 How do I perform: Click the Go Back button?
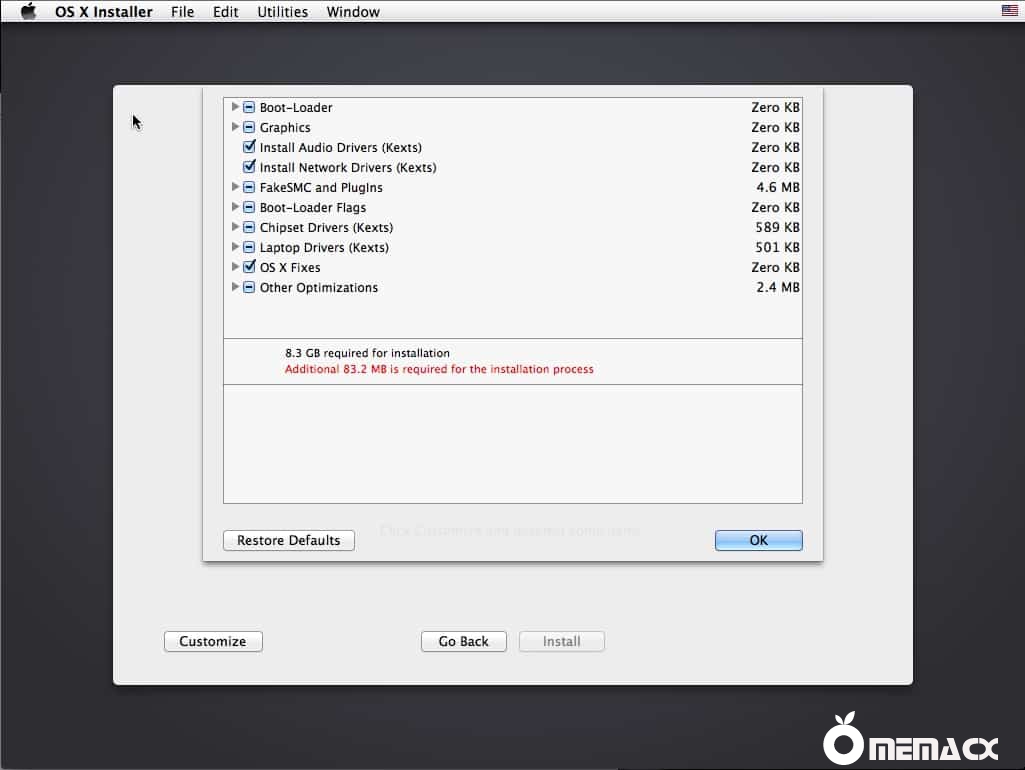[463, 641]
